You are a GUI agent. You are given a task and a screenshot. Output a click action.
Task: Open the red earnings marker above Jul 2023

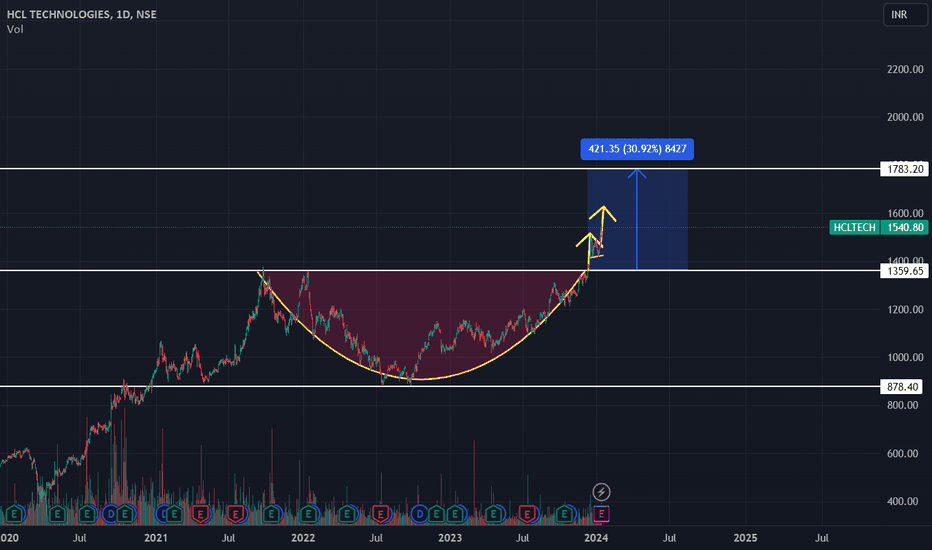tap(527, 514)
